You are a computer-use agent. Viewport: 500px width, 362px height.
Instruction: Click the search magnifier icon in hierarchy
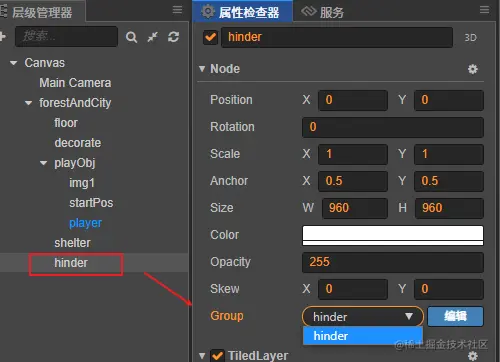tap(131, 37)
